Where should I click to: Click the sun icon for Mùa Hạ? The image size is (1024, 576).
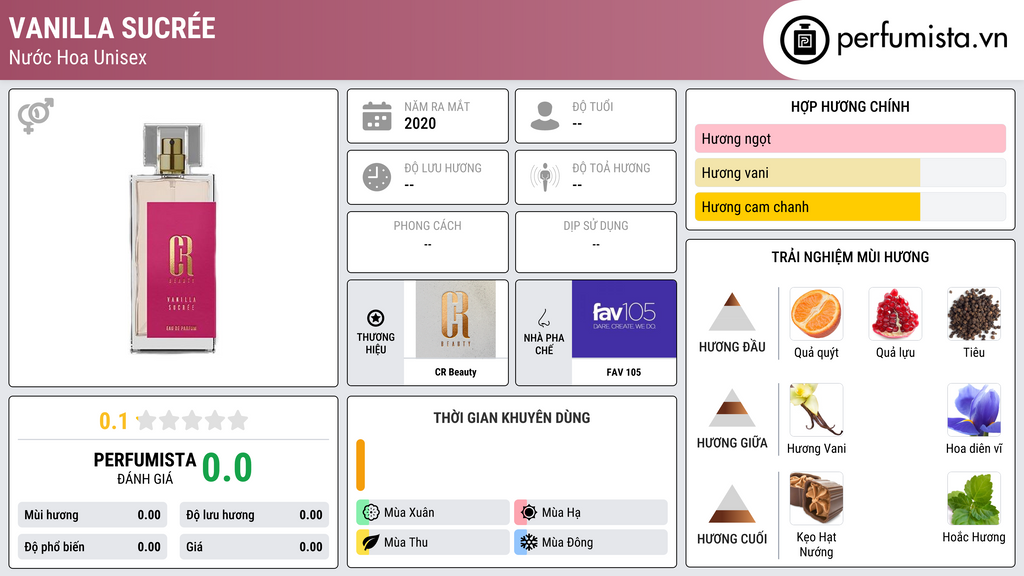[529, 513]
